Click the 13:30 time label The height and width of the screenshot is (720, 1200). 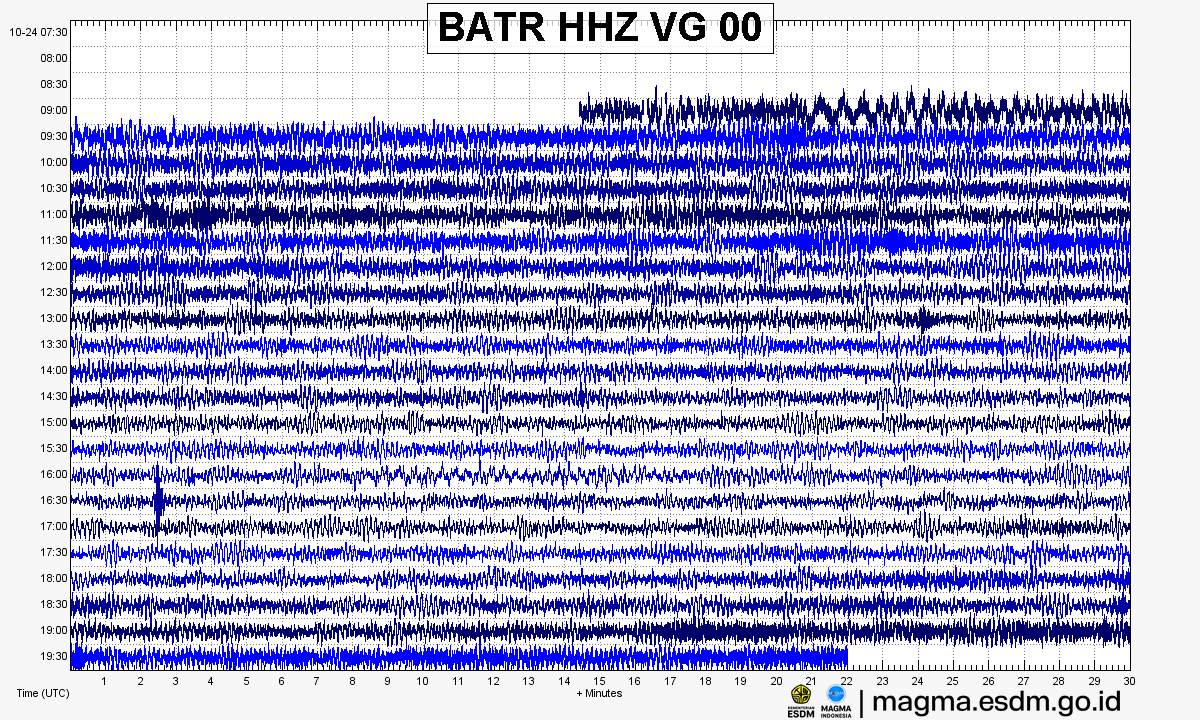tap(54, 344)
